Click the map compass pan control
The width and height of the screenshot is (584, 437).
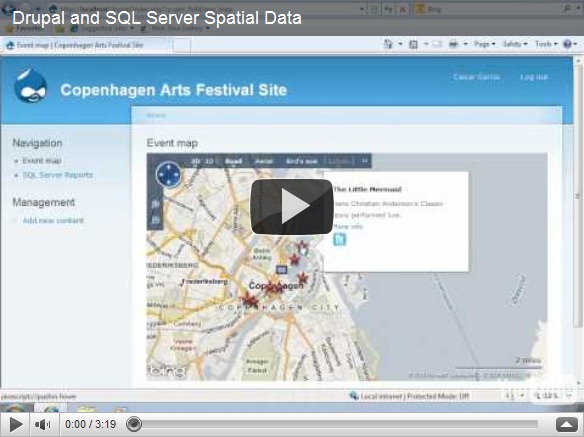[x=168, y=174]
